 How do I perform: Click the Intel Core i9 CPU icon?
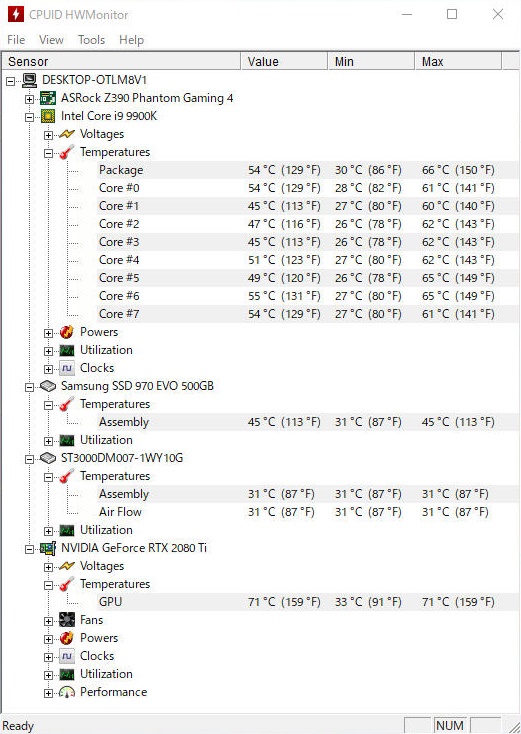point(48,116)
